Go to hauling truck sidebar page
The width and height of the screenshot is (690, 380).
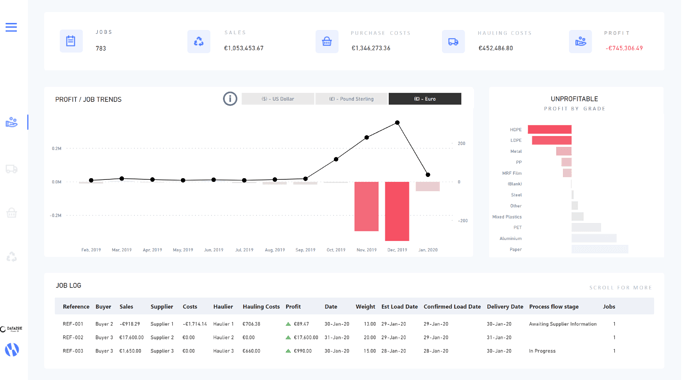pyautogui.click(x=11, y=169)
